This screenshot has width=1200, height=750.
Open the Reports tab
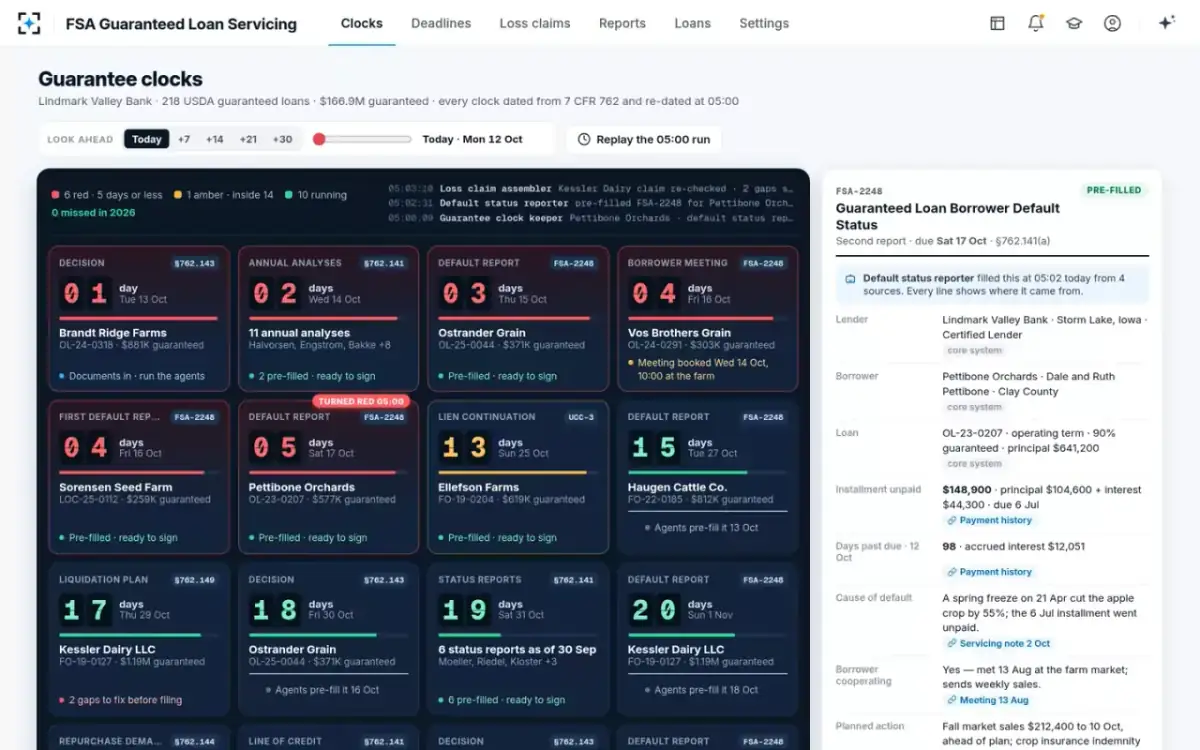[622, 23]
